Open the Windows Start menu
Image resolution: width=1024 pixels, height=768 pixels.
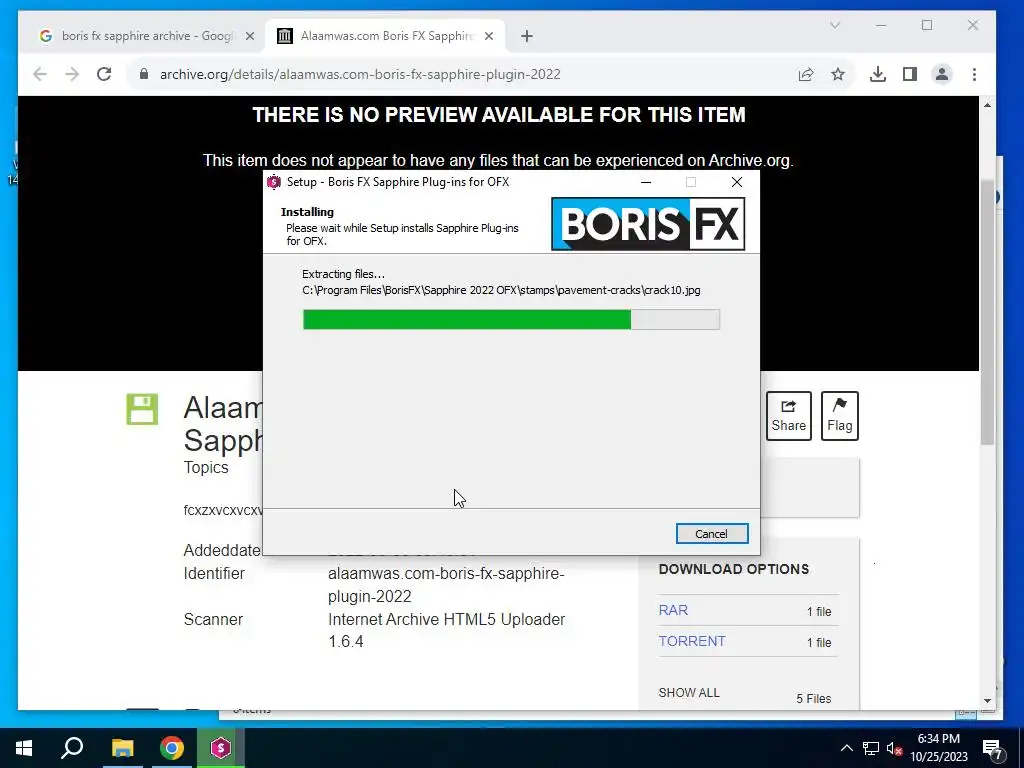(x=24, y=748)
